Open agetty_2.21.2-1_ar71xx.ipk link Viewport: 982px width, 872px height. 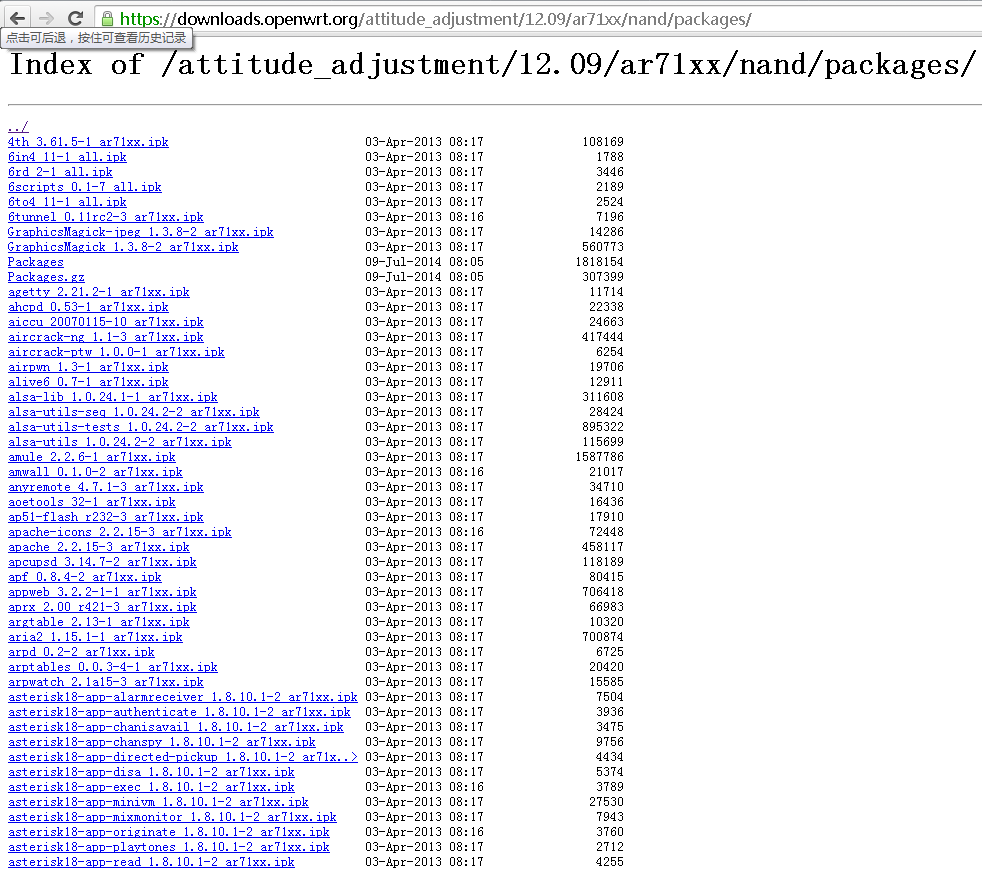99,292
